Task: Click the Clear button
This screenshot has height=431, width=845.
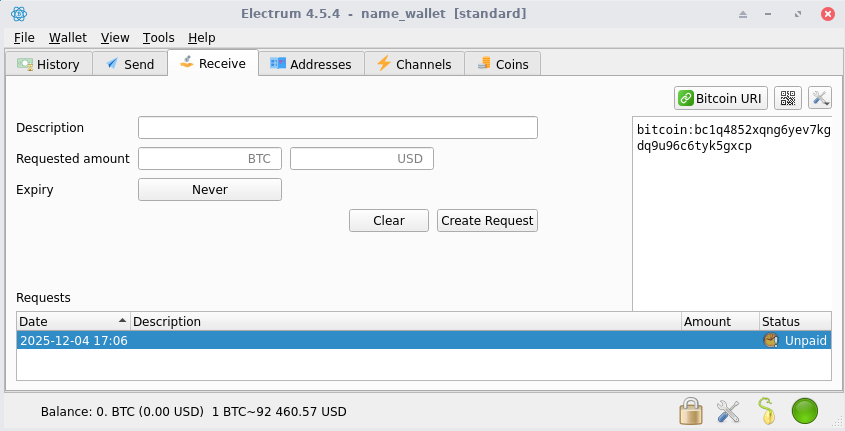Action: tap(388, 220)
